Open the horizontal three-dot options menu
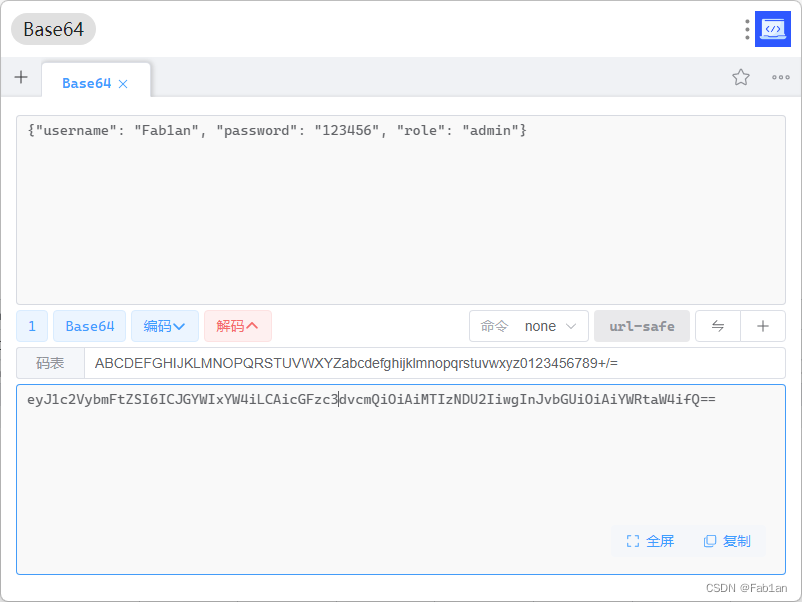802x602 pixels. tap(781, 77)
